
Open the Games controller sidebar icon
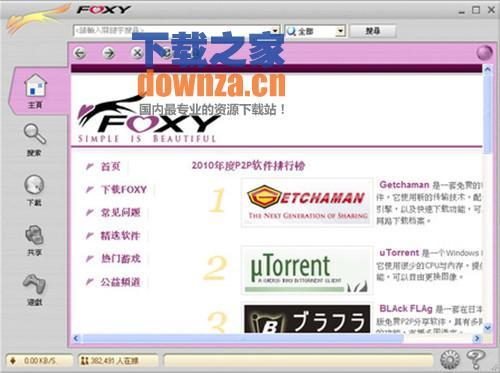point(34,289)
